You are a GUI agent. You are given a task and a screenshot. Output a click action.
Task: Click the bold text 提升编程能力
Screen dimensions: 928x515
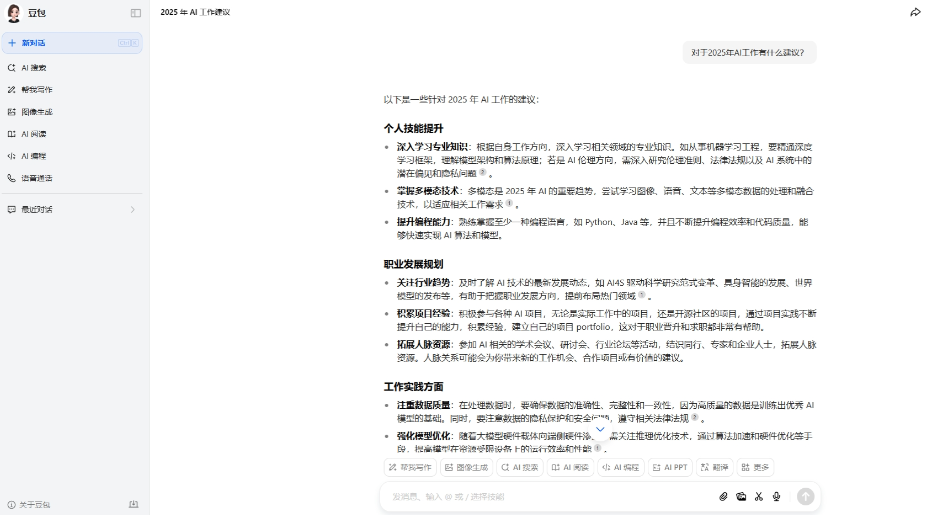423,222
